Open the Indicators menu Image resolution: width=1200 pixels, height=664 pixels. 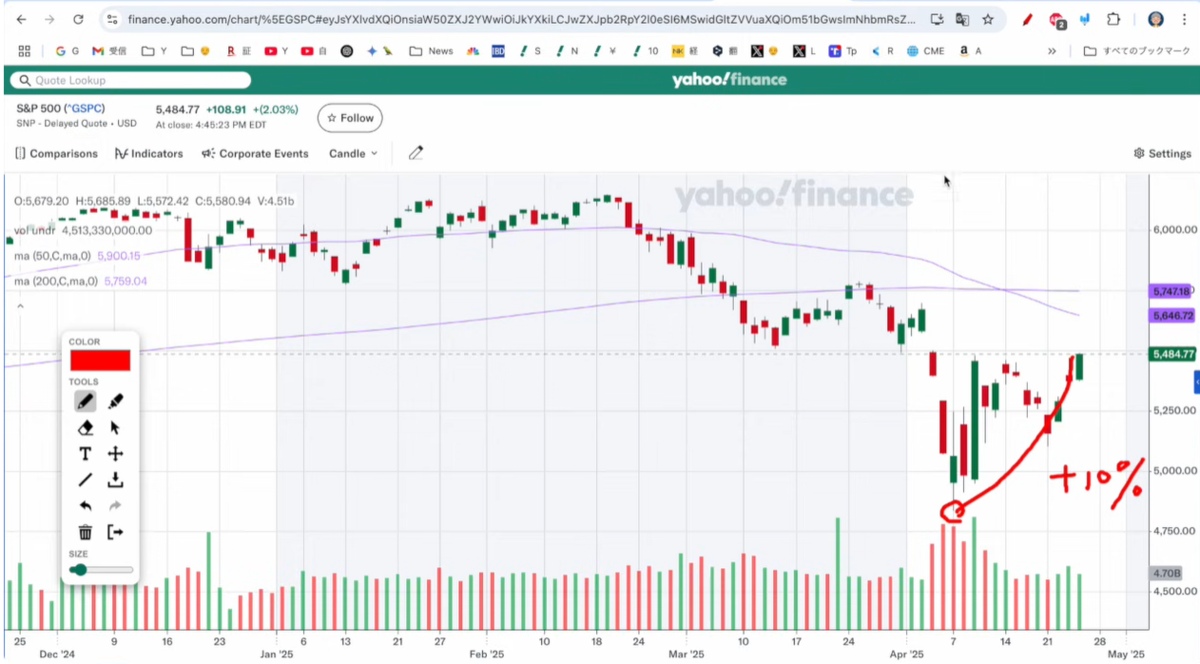149,154
